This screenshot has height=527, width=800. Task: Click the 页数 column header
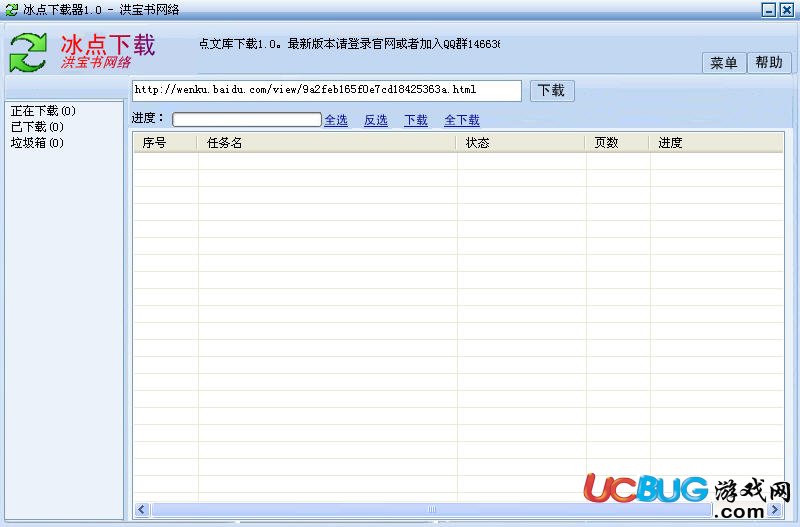[x=617, y=143]
